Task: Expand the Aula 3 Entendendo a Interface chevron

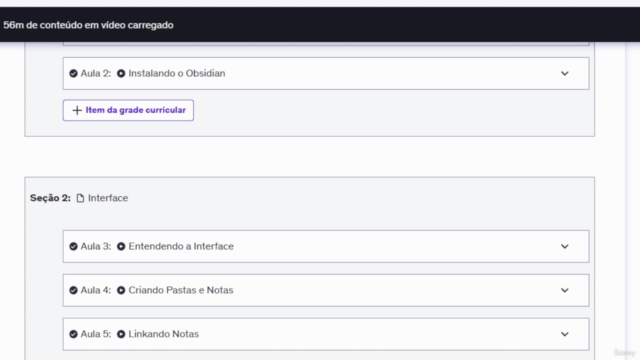Action: tap(564, 247)
